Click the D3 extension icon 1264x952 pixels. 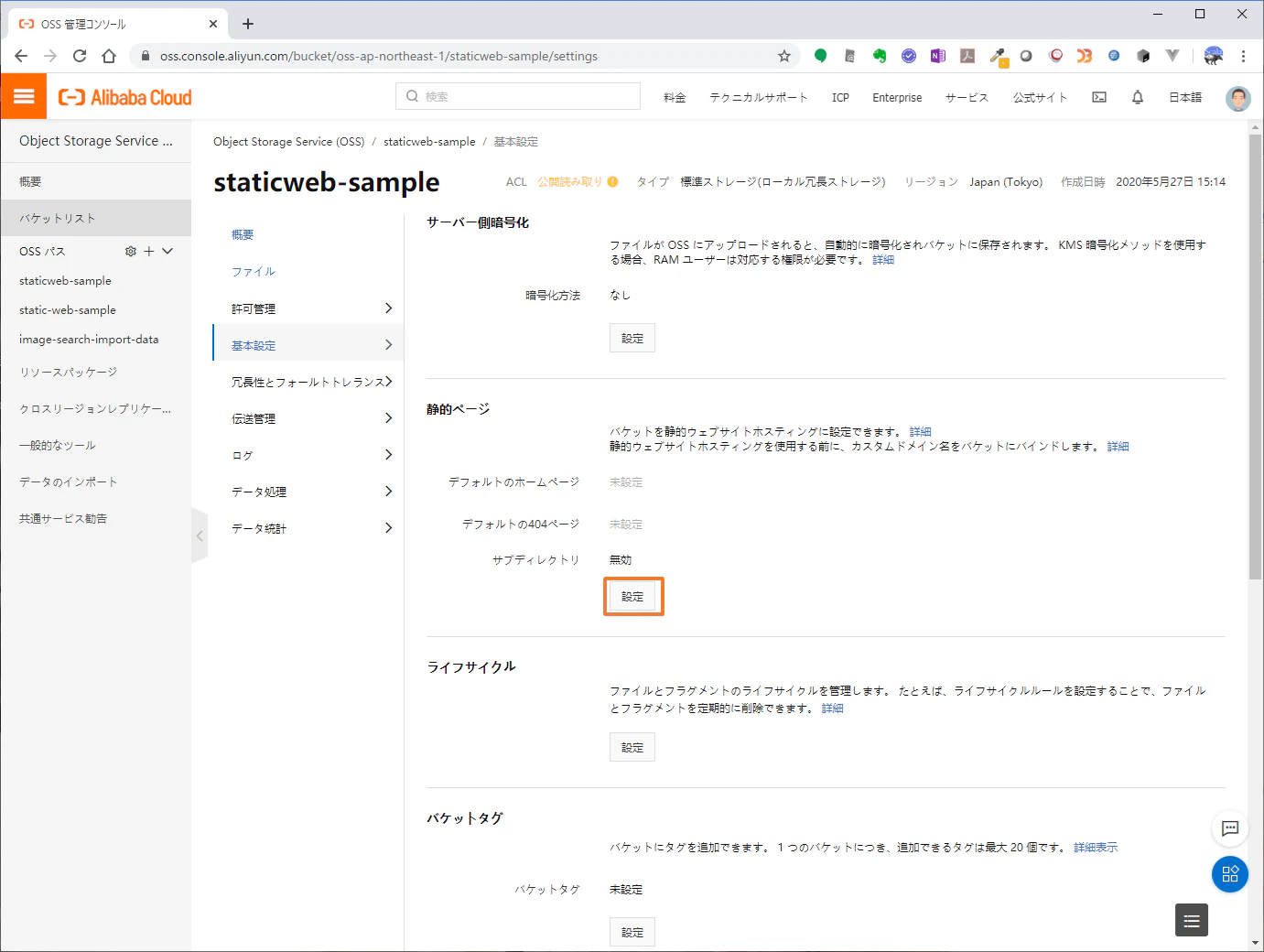1085,56
